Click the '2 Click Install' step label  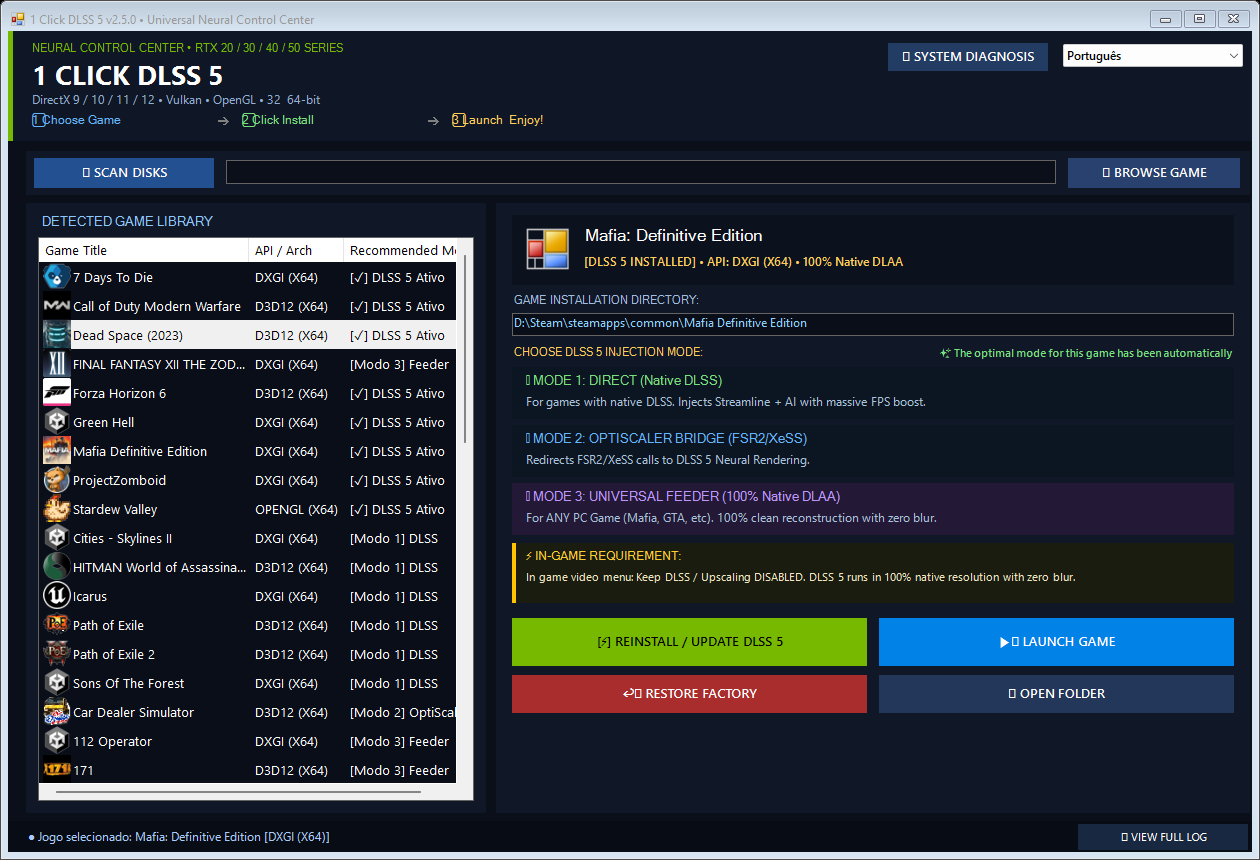click(x=278, y=120)
